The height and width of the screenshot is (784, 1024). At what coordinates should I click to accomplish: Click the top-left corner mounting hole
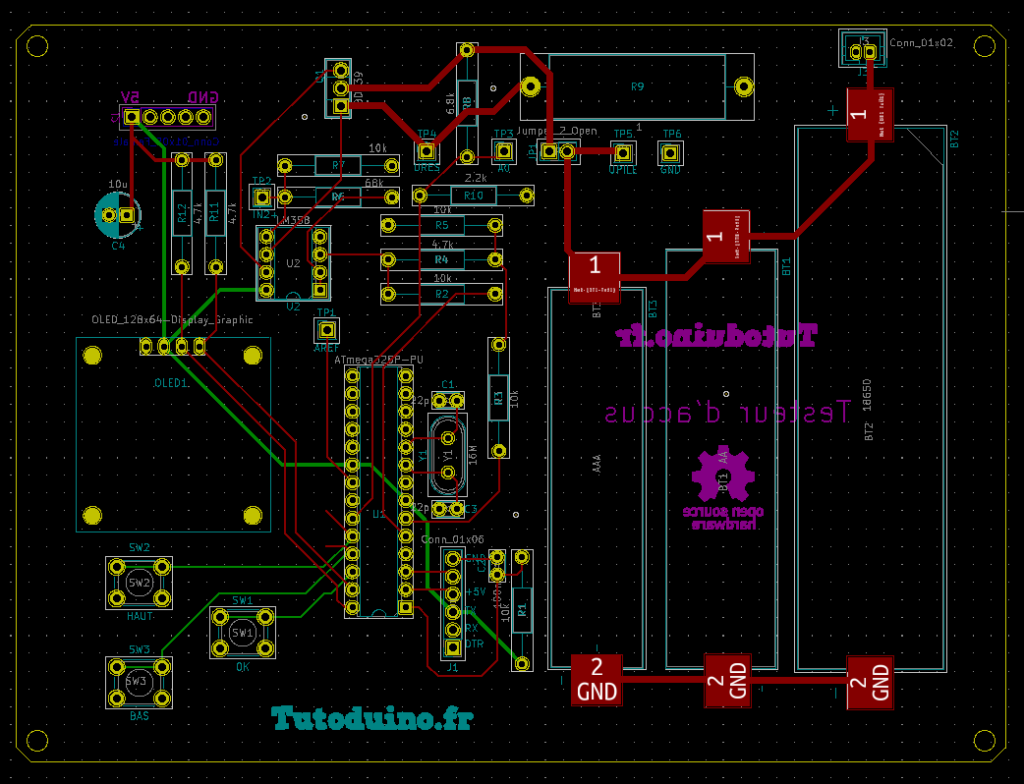tap(37, 46)
